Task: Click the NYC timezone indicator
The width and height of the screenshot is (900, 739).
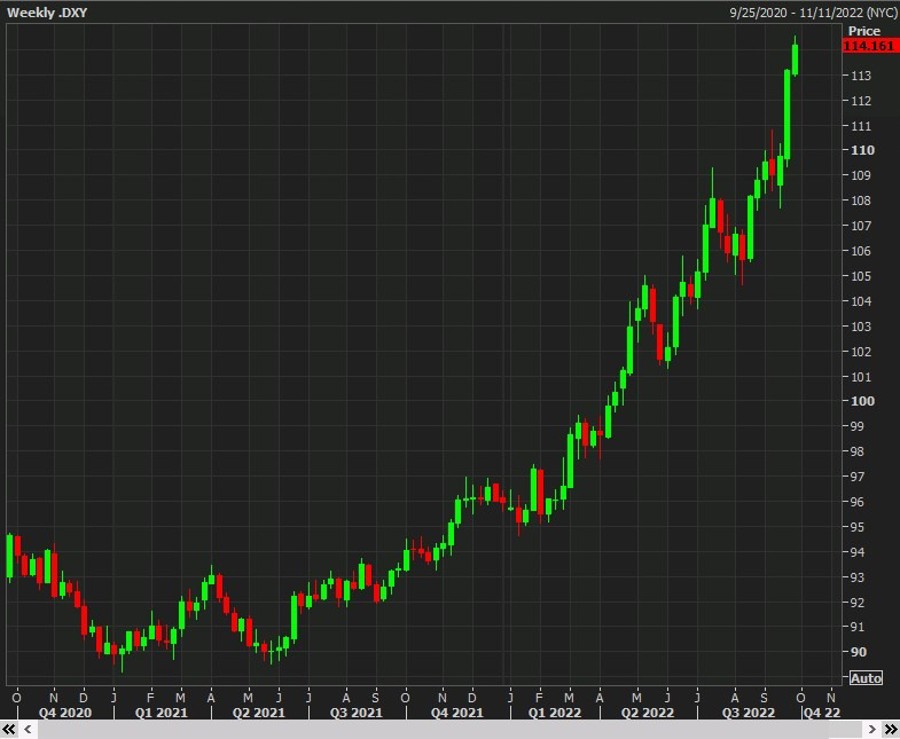Action: (x=880, y=12)
